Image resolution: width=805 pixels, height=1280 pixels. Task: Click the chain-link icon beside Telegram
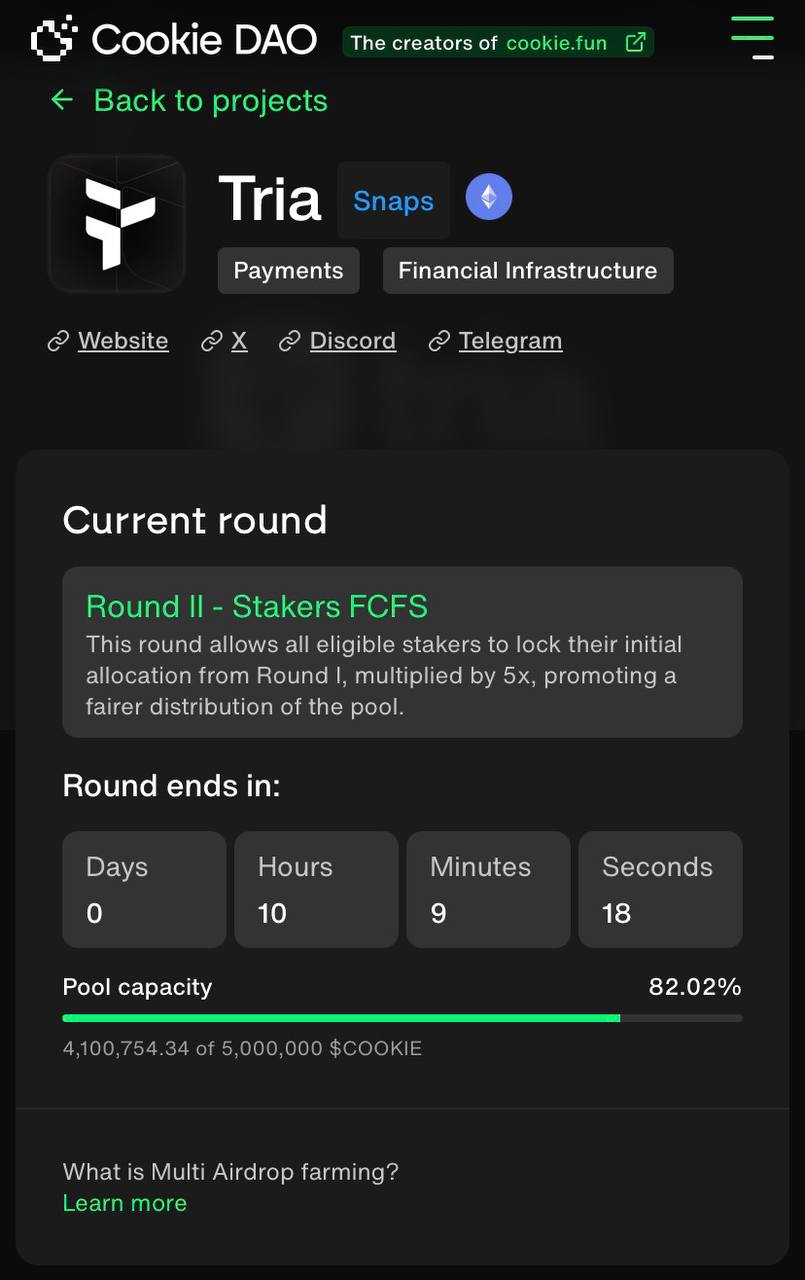coord(439,341)
